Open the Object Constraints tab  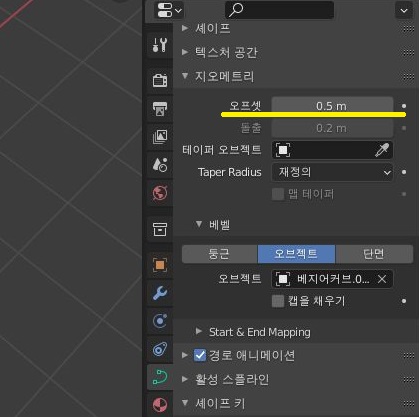coord(160,349)
